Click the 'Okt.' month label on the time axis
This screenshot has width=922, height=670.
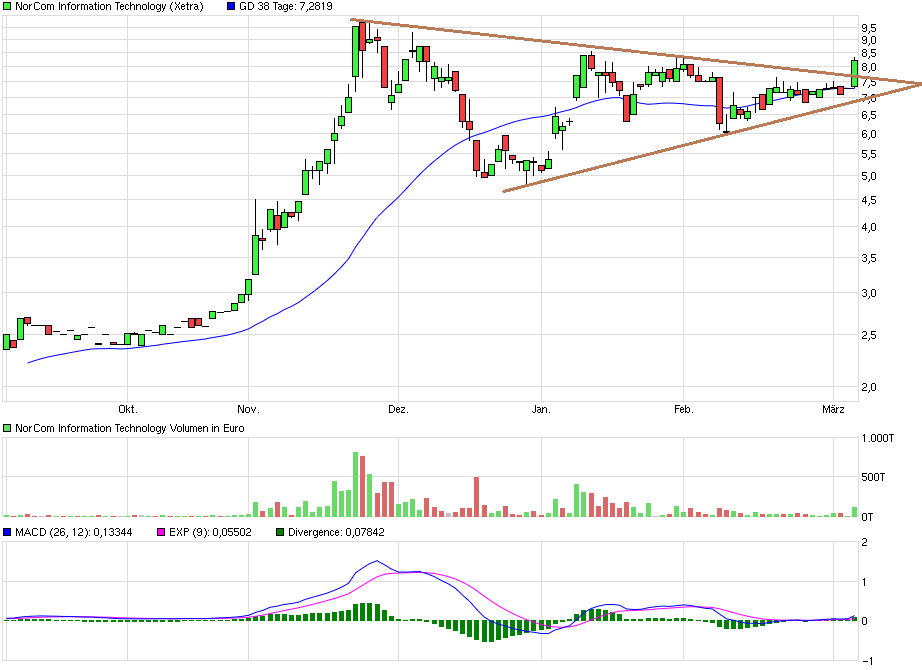pyautogui.click(x=128, y=409)
